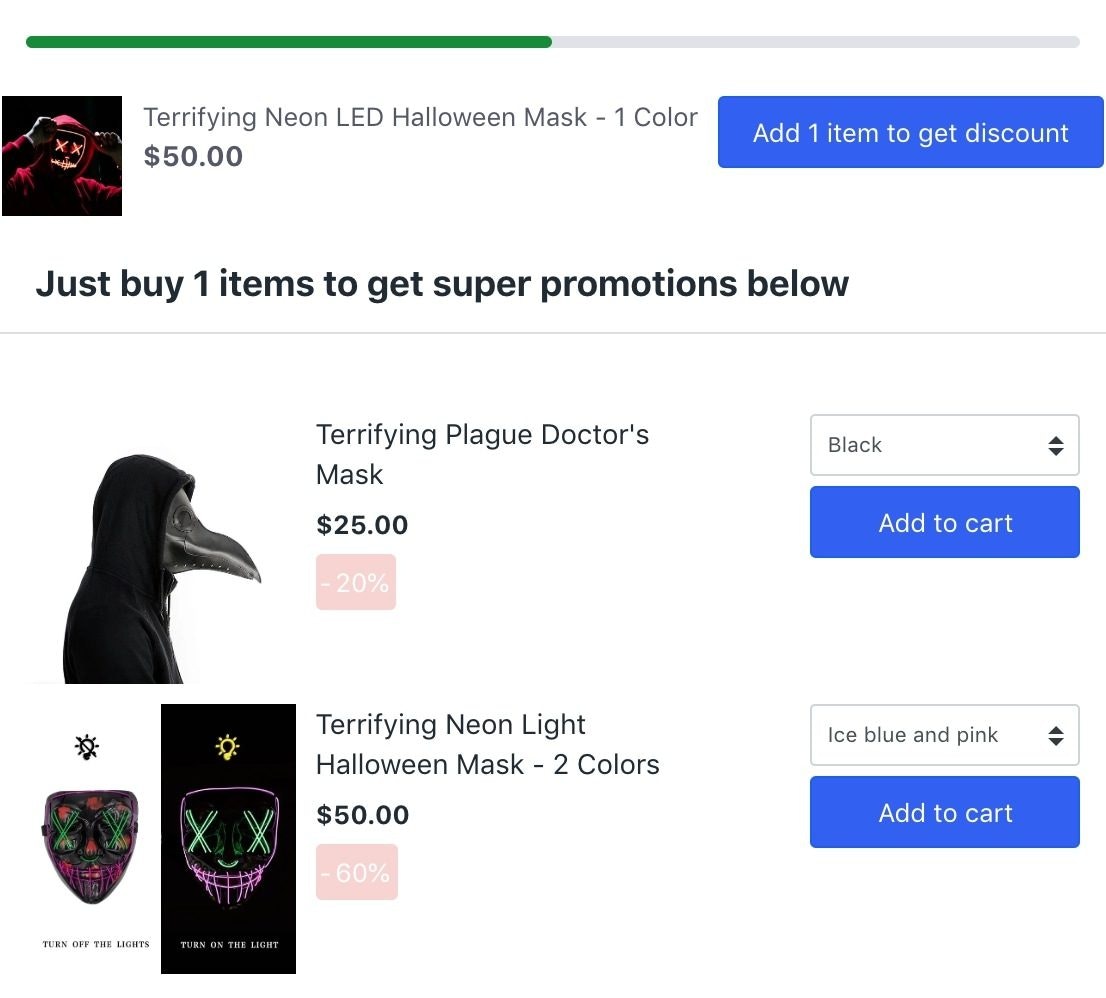Screen dimensions: 1106x998
Task: Click the -60% discount badge
Action: (x=357, y=871)
